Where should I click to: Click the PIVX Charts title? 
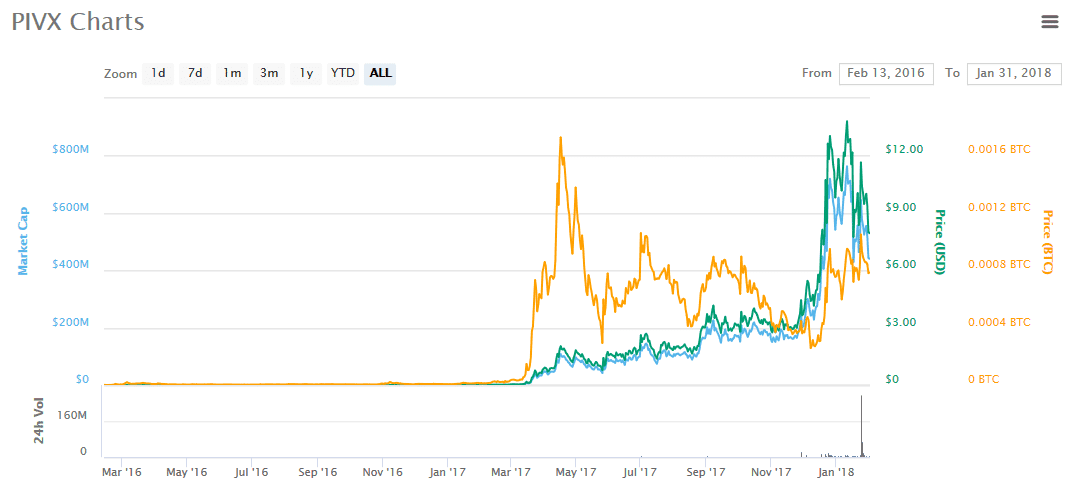tap(77, 22)
